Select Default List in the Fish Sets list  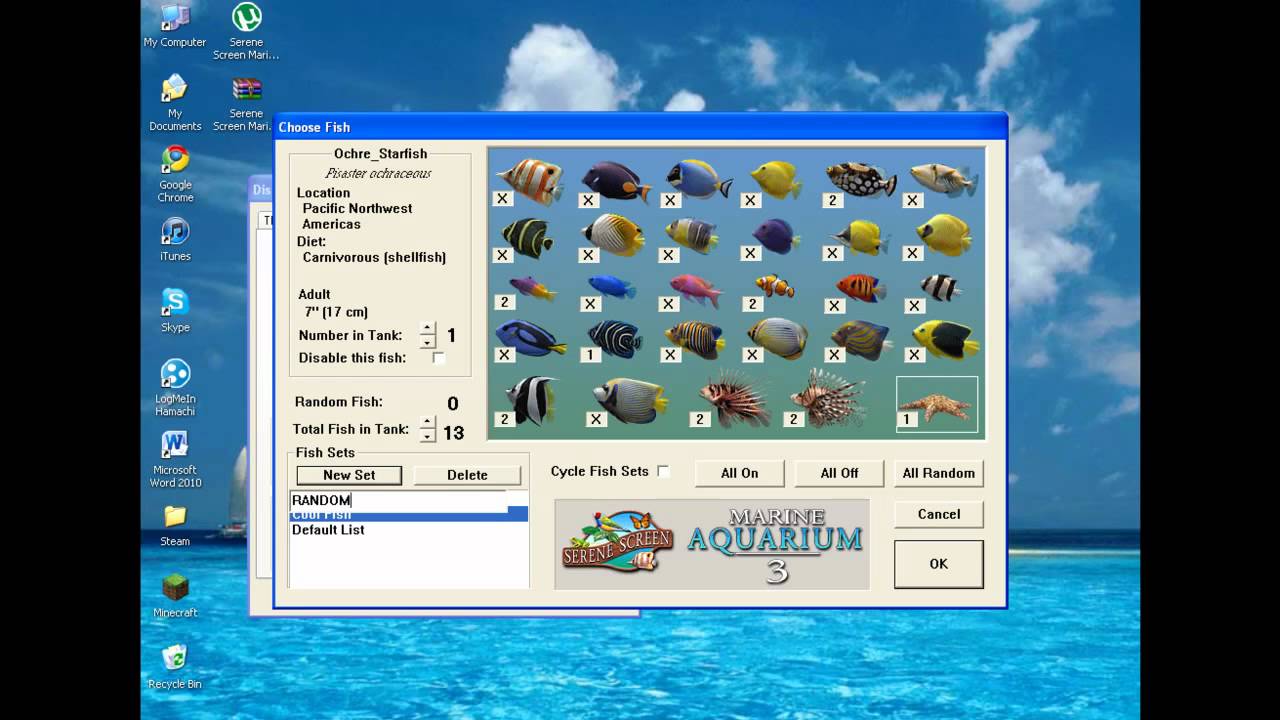(x=328, y=530)
